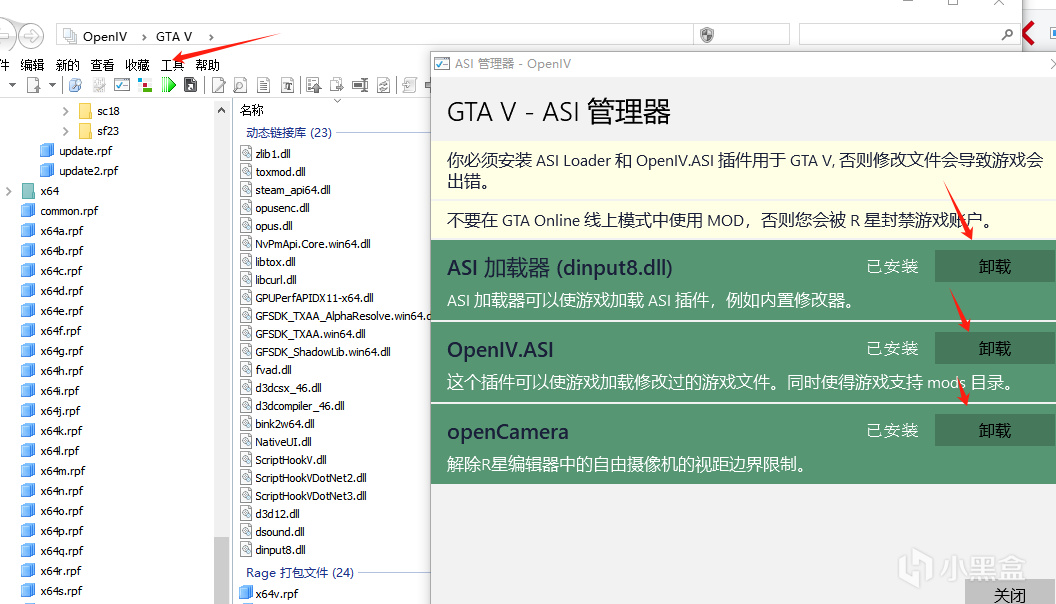Select common.rpf in the tree
Viewport: 1056px width, 604px height.
(x=69, y=211)
